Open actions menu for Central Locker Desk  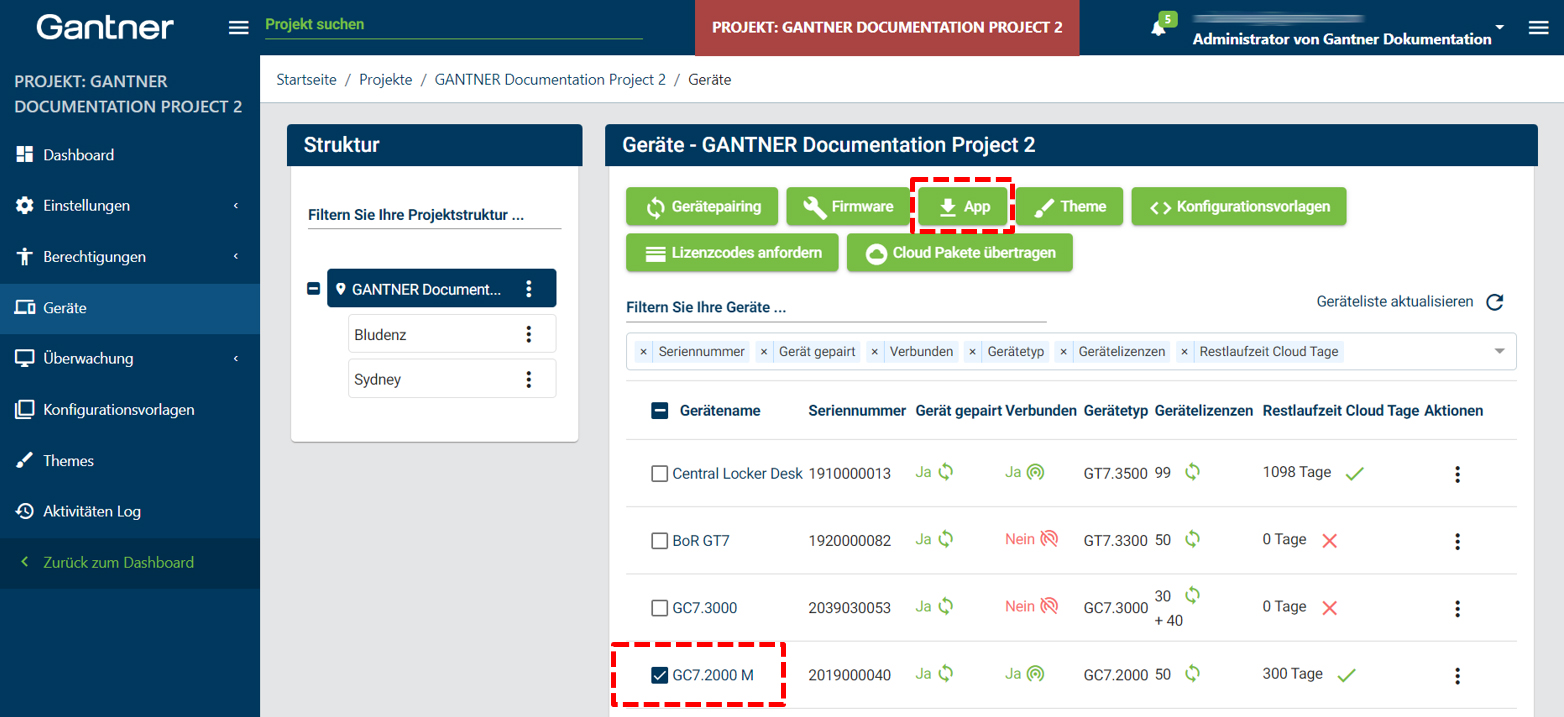[1457, 474]
